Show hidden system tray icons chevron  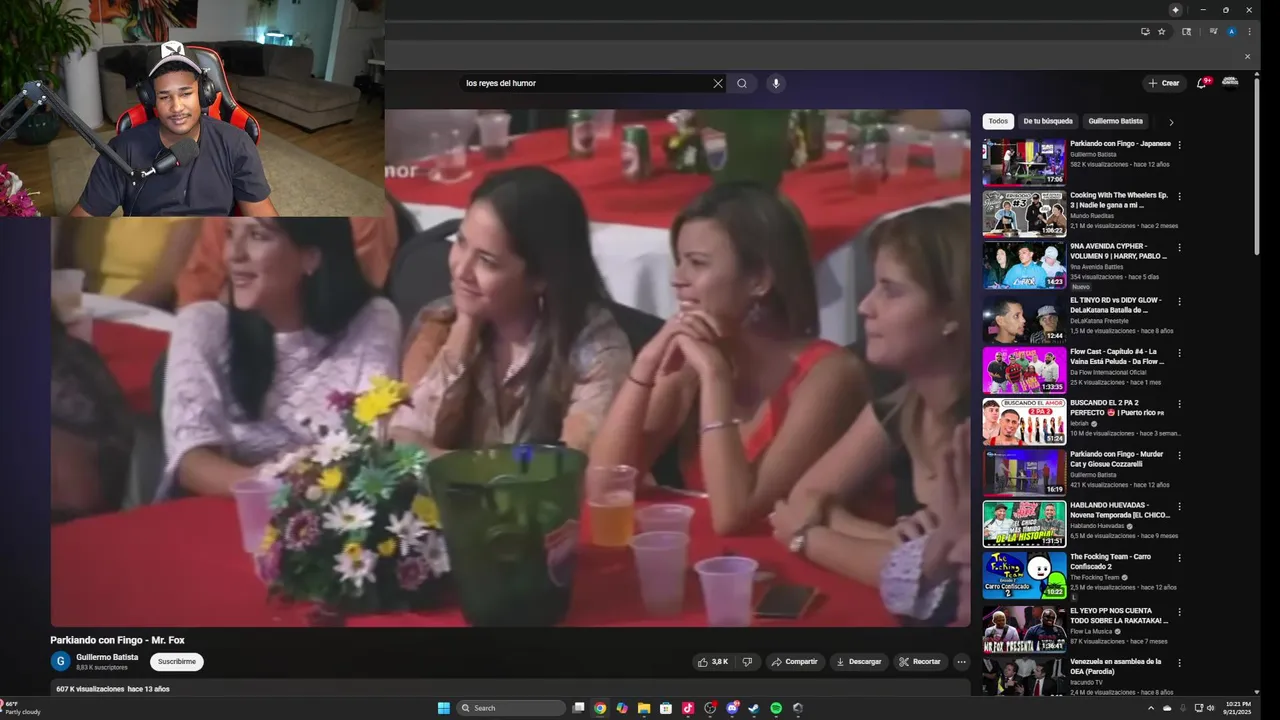click(x=1150, y=708)
